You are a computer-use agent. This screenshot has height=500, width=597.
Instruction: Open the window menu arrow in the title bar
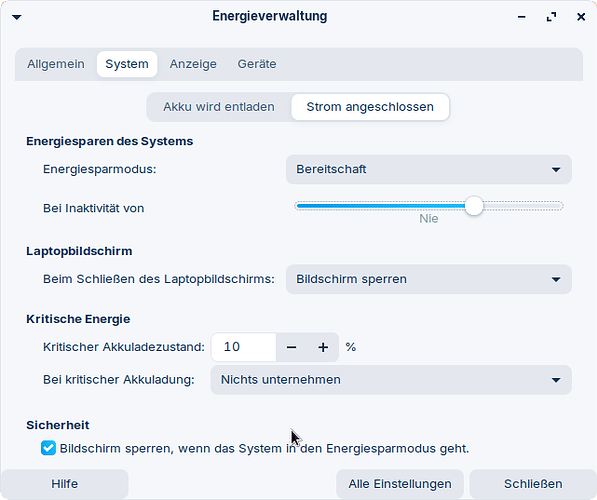point(17,17)
